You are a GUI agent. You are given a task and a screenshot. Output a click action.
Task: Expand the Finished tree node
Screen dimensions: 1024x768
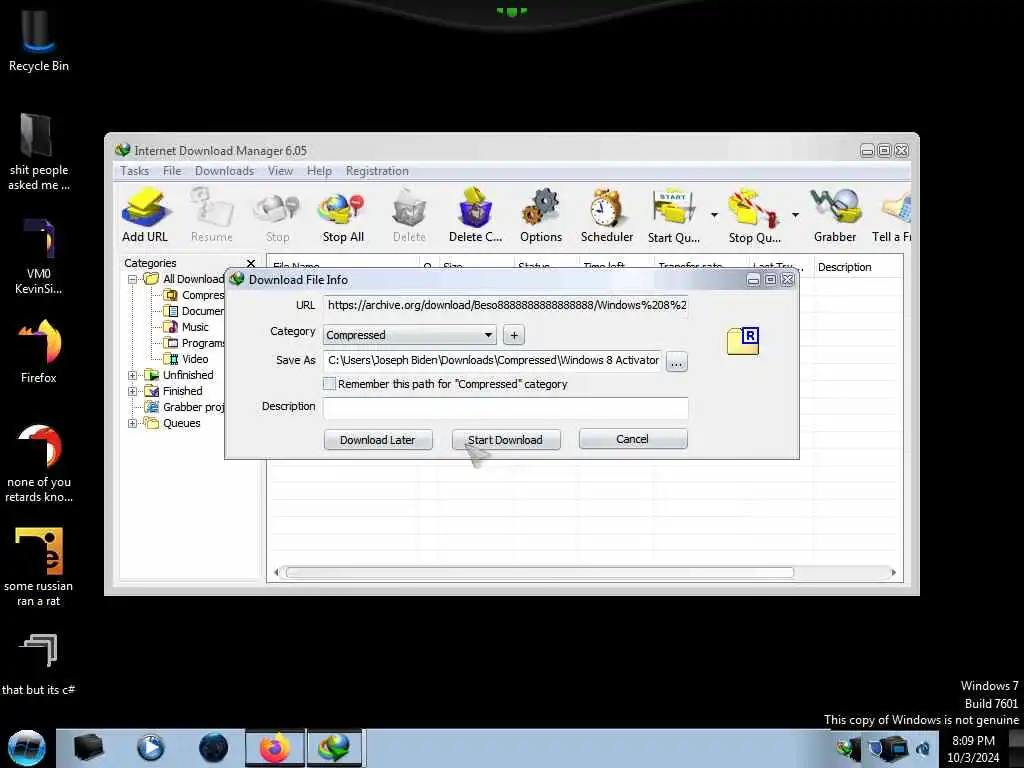point(133,391)
